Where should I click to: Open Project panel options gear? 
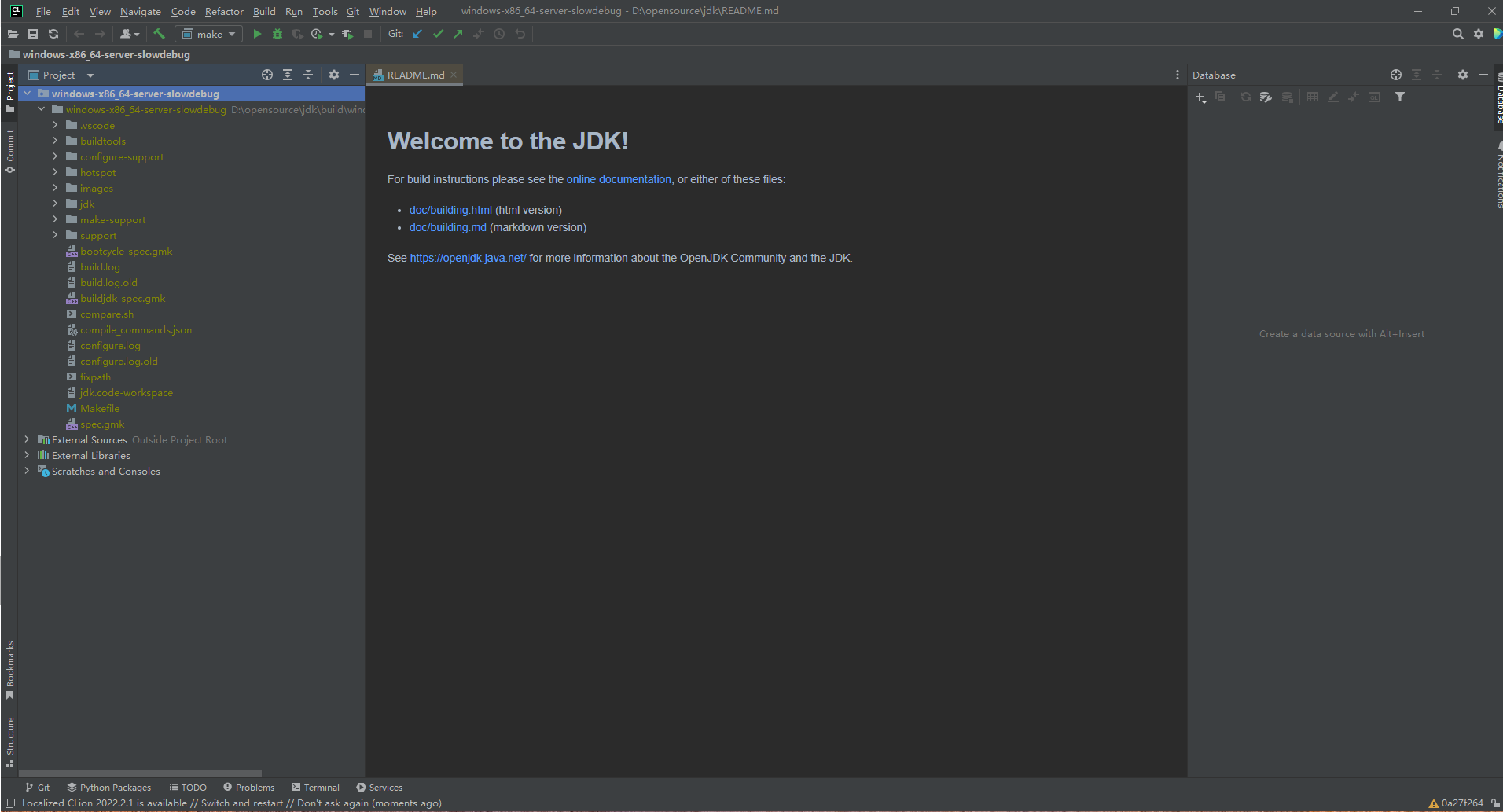[334, 75]
